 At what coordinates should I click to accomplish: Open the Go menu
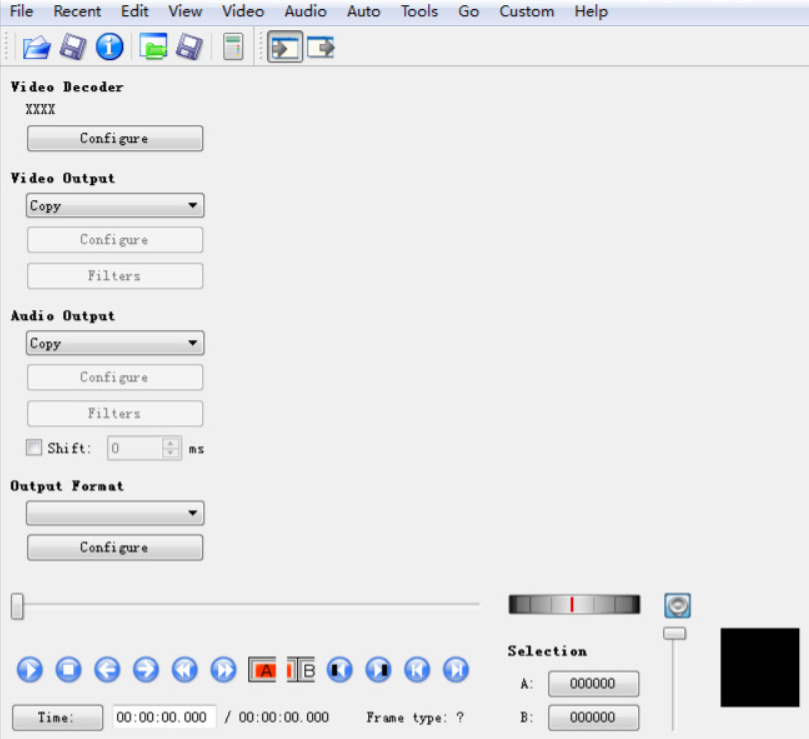point(468,11)
